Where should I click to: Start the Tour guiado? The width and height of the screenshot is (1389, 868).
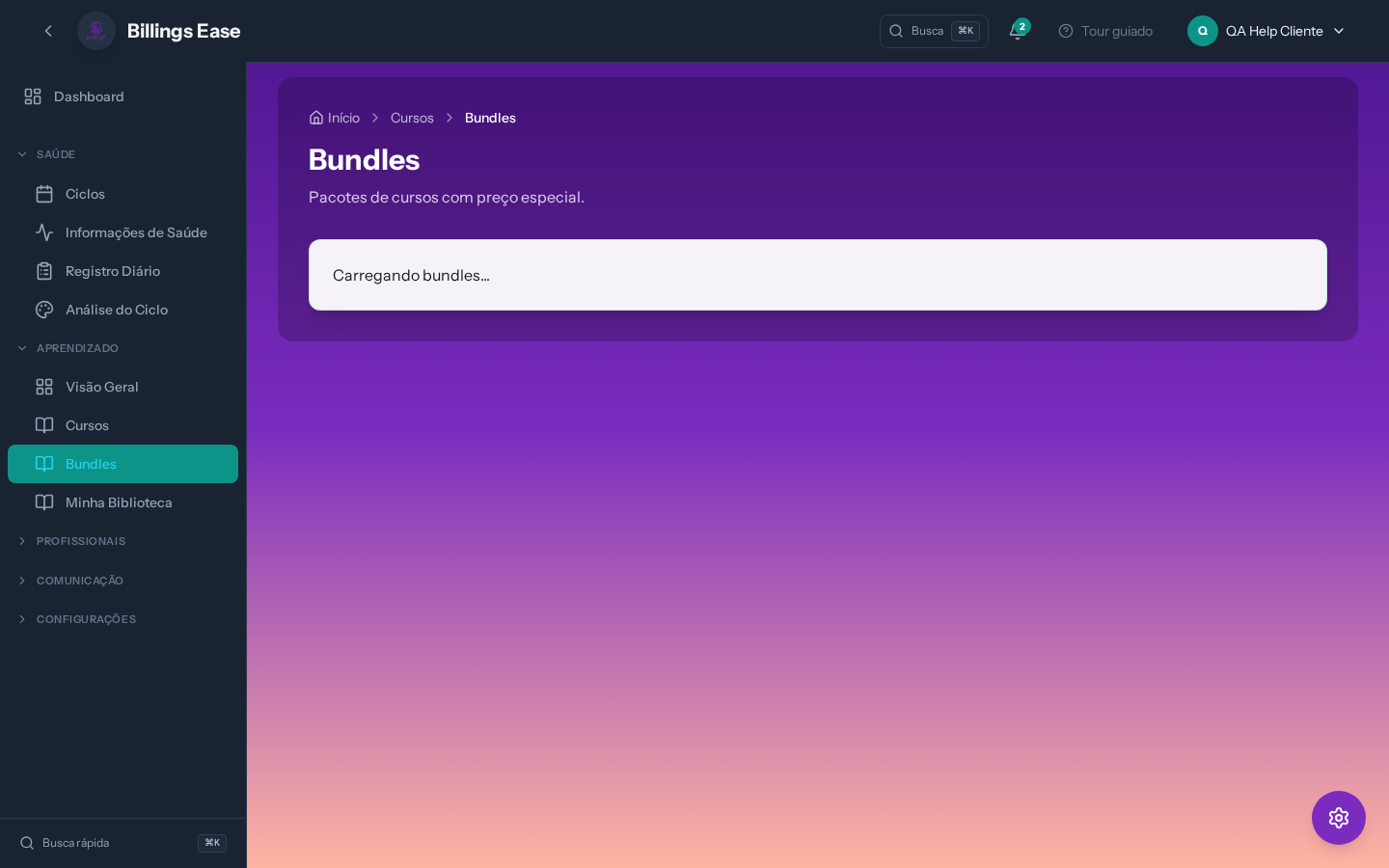pyautogui.click(x=1105, y=31)
